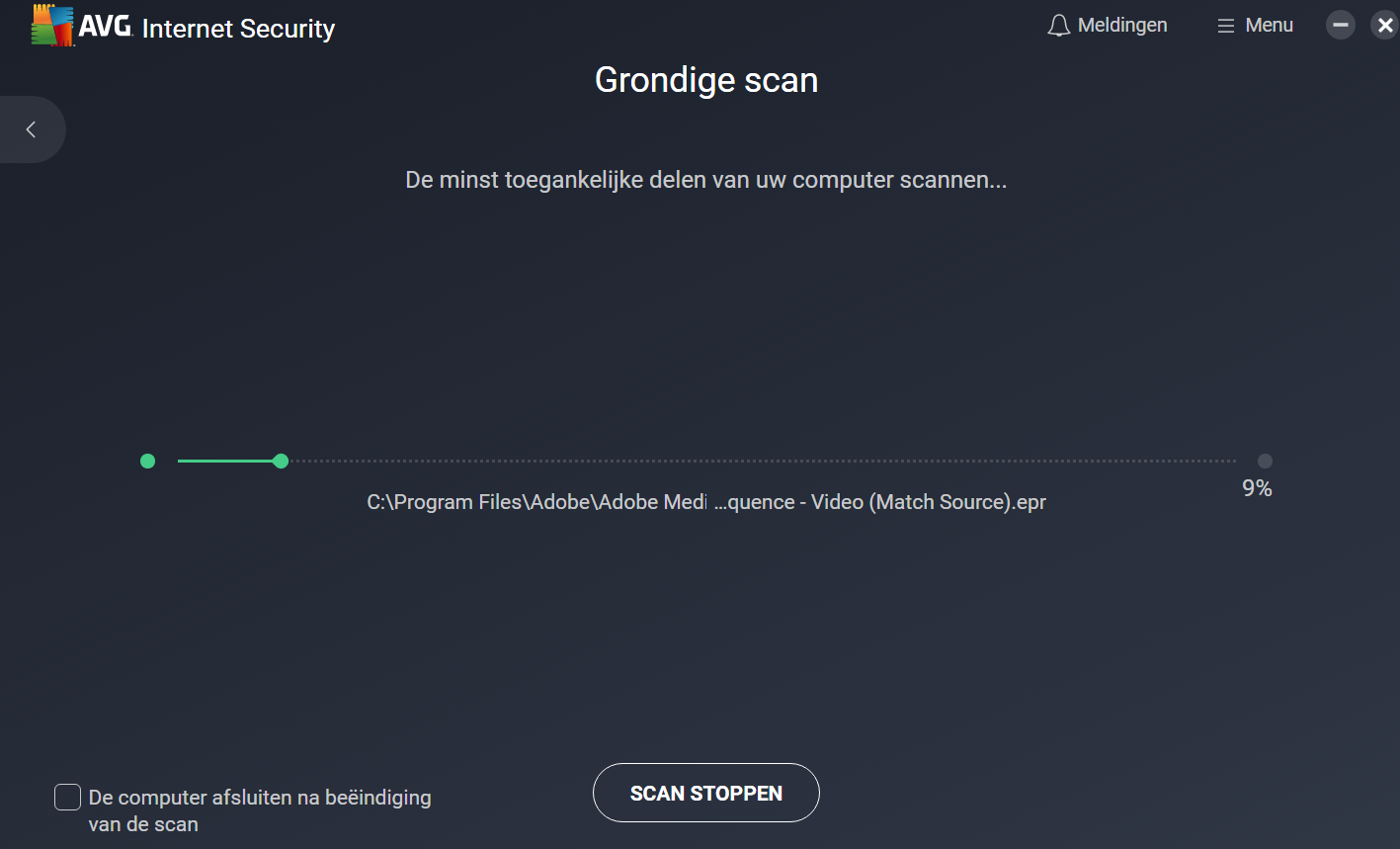Close the AVG Internet Security window
1400x849 pixels.
coord(1384,26)
